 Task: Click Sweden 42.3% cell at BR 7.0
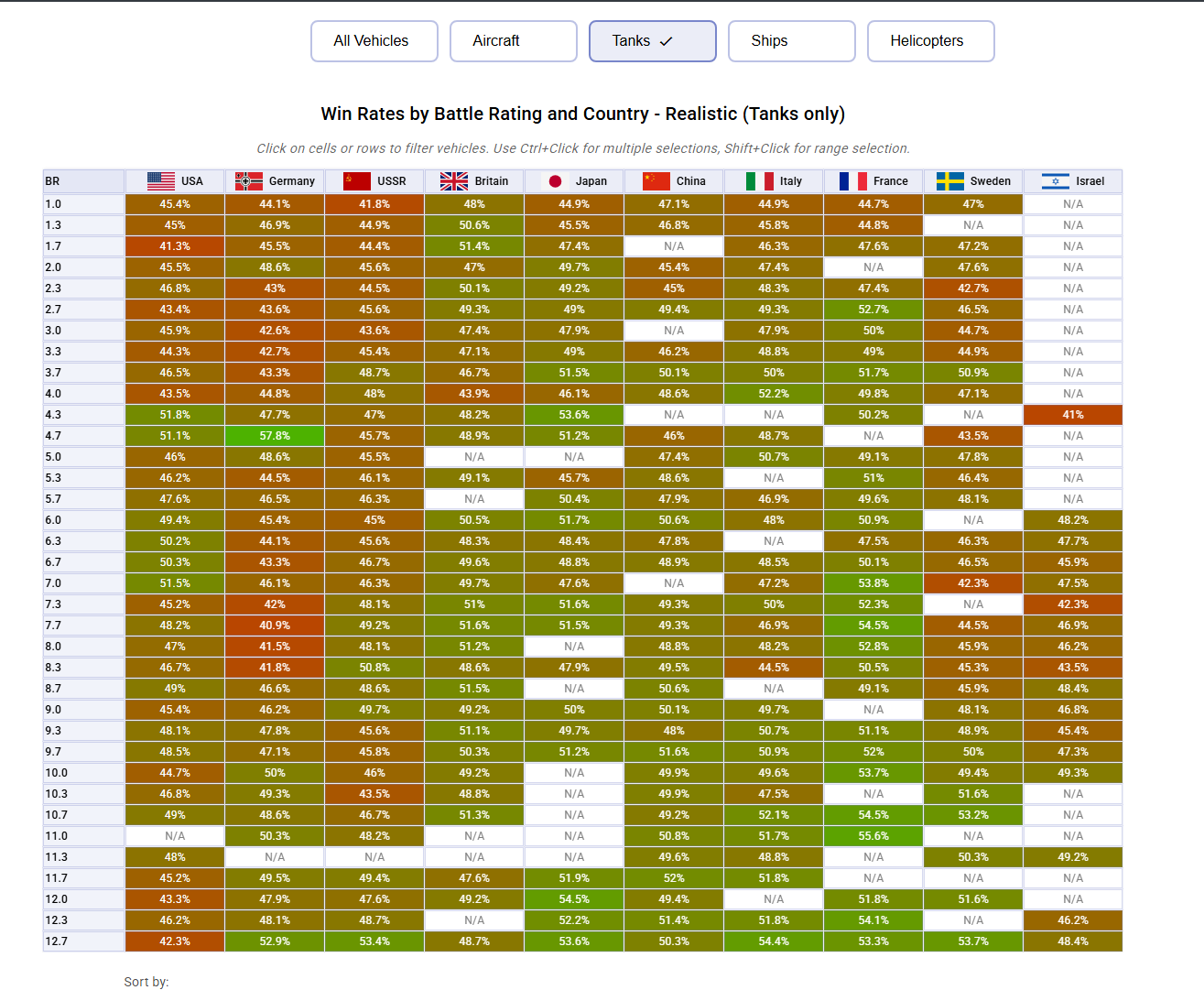973,583
